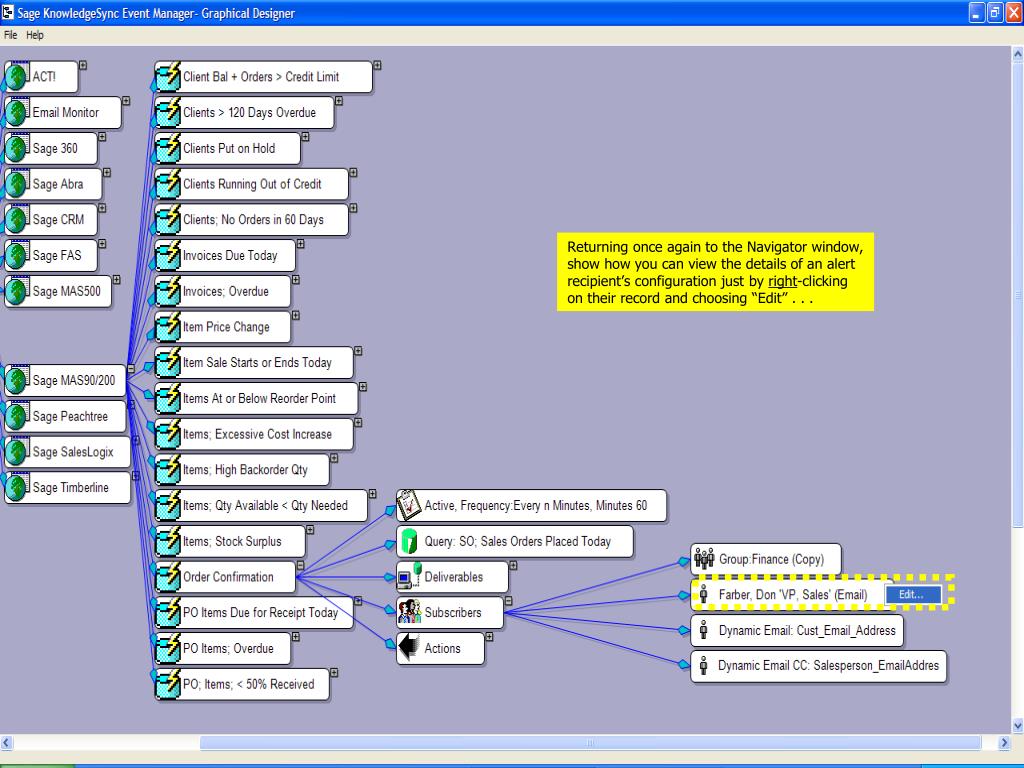
Task: Click the globe icon beside Sage MAS90/200
Action: [x=17, y=380]
